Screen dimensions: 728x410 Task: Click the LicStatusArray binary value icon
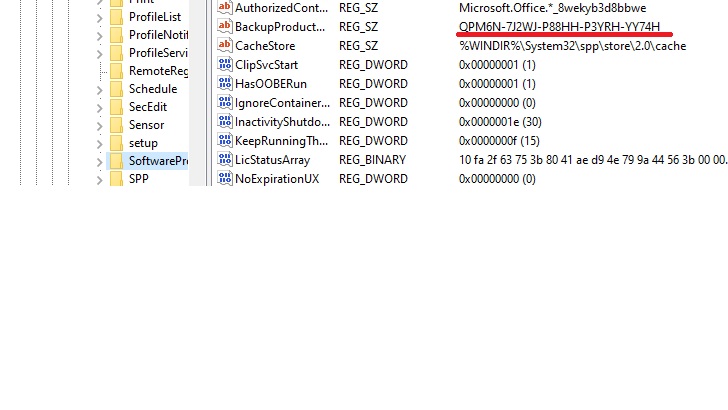[x=224, y=159]
